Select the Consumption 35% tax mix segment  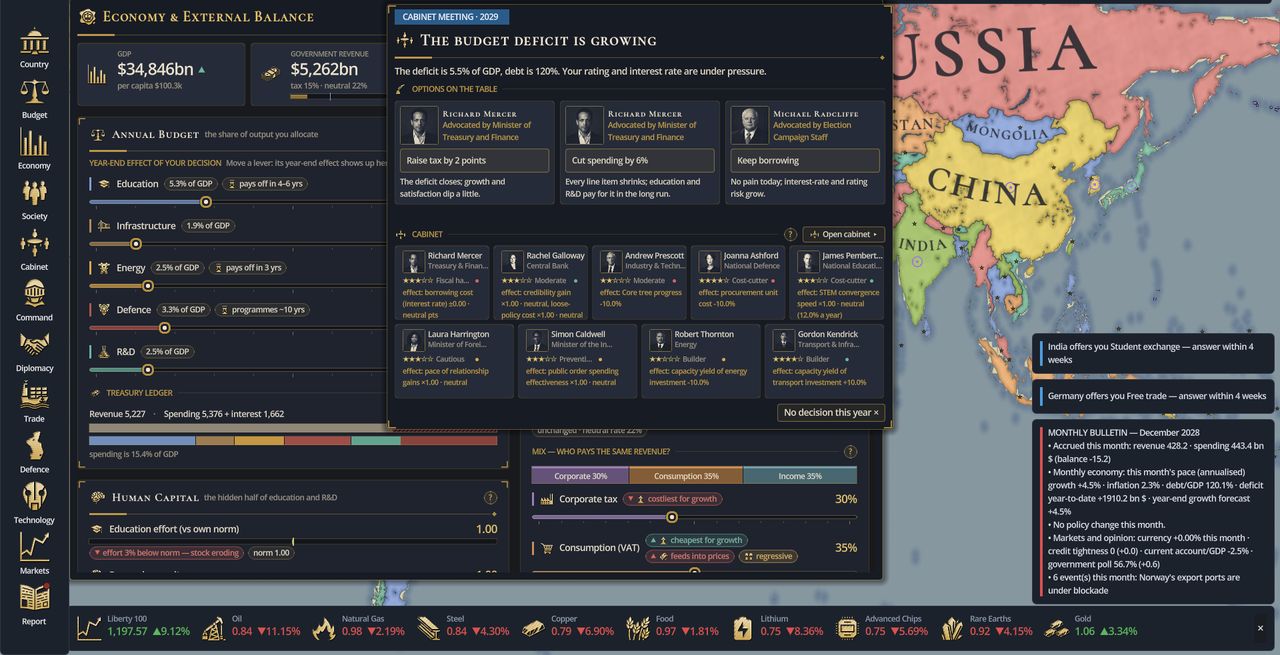[x=686, y=476]
